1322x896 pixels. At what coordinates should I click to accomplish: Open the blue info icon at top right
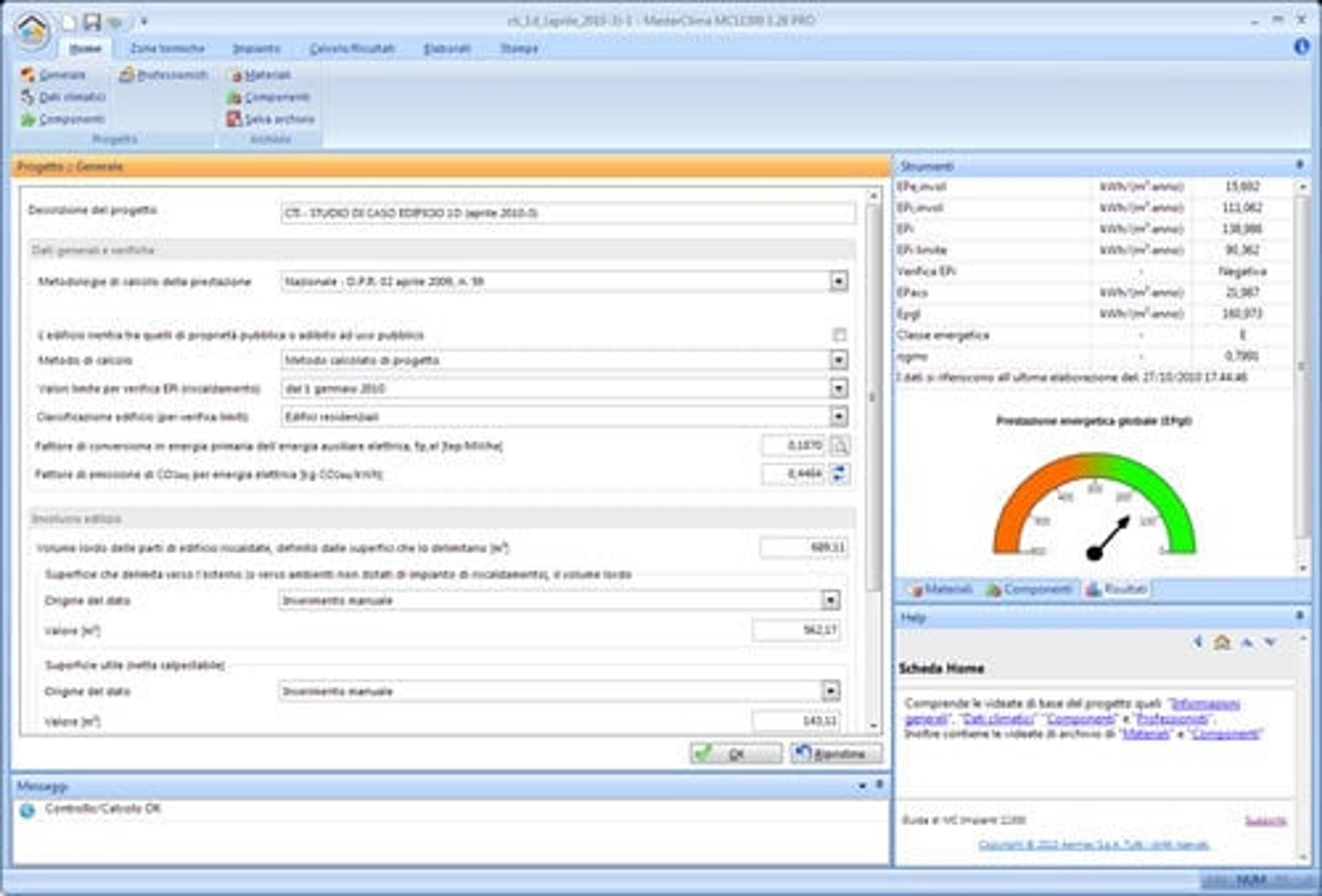[1301, 46]
